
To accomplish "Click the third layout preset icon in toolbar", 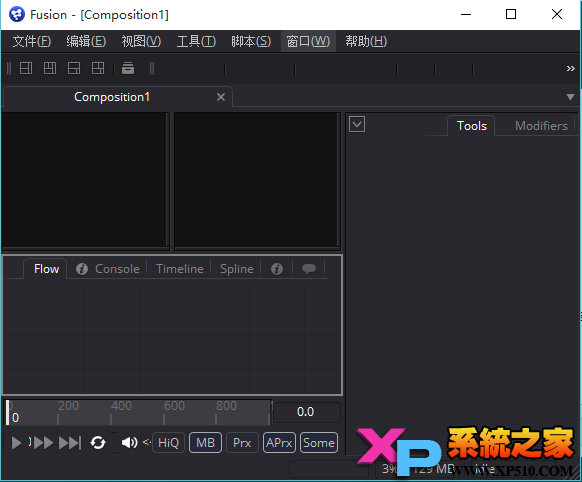I will pyautogui.click(x=74, y=68).
